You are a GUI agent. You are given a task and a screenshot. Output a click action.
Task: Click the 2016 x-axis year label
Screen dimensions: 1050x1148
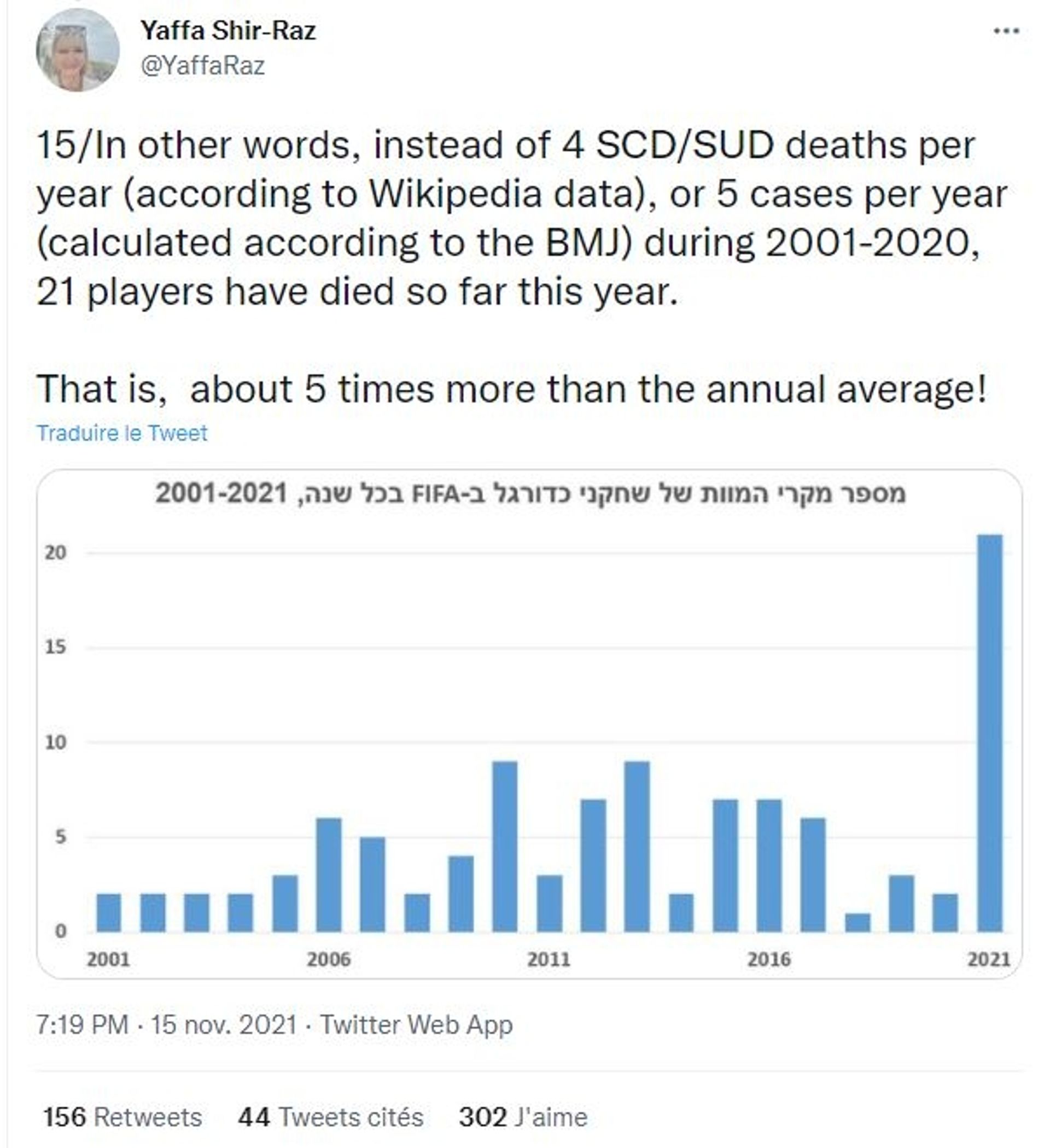(769, 959)
